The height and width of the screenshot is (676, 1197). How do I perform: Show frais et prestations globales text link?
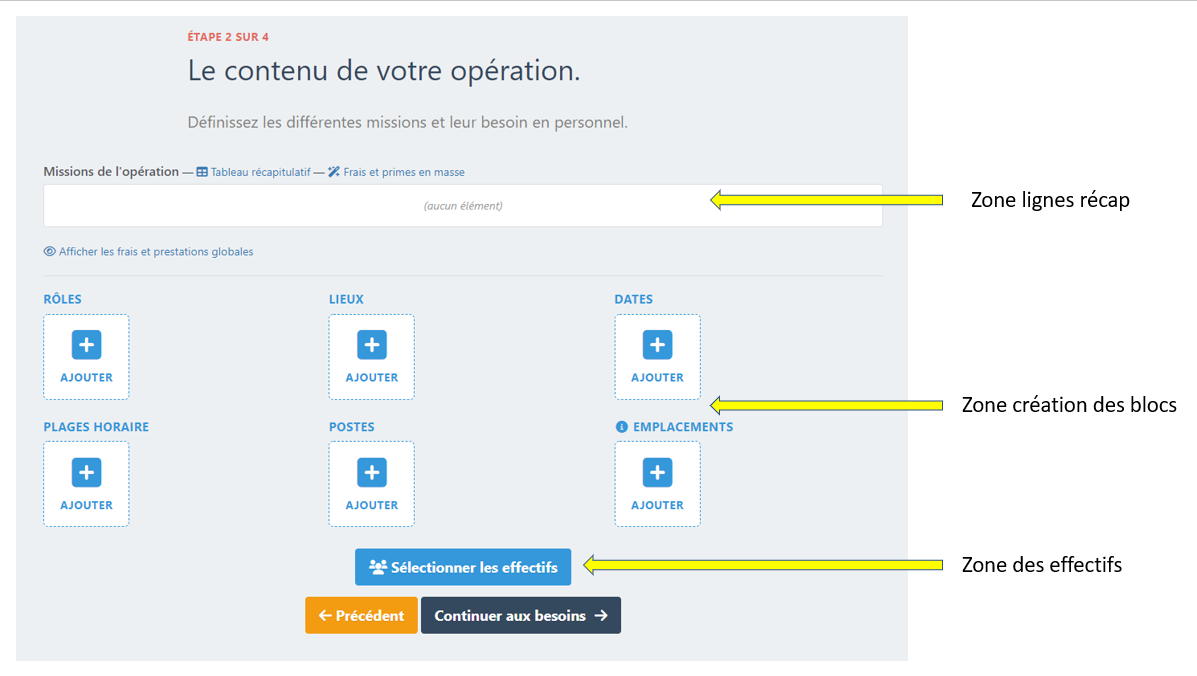(156, 252)
